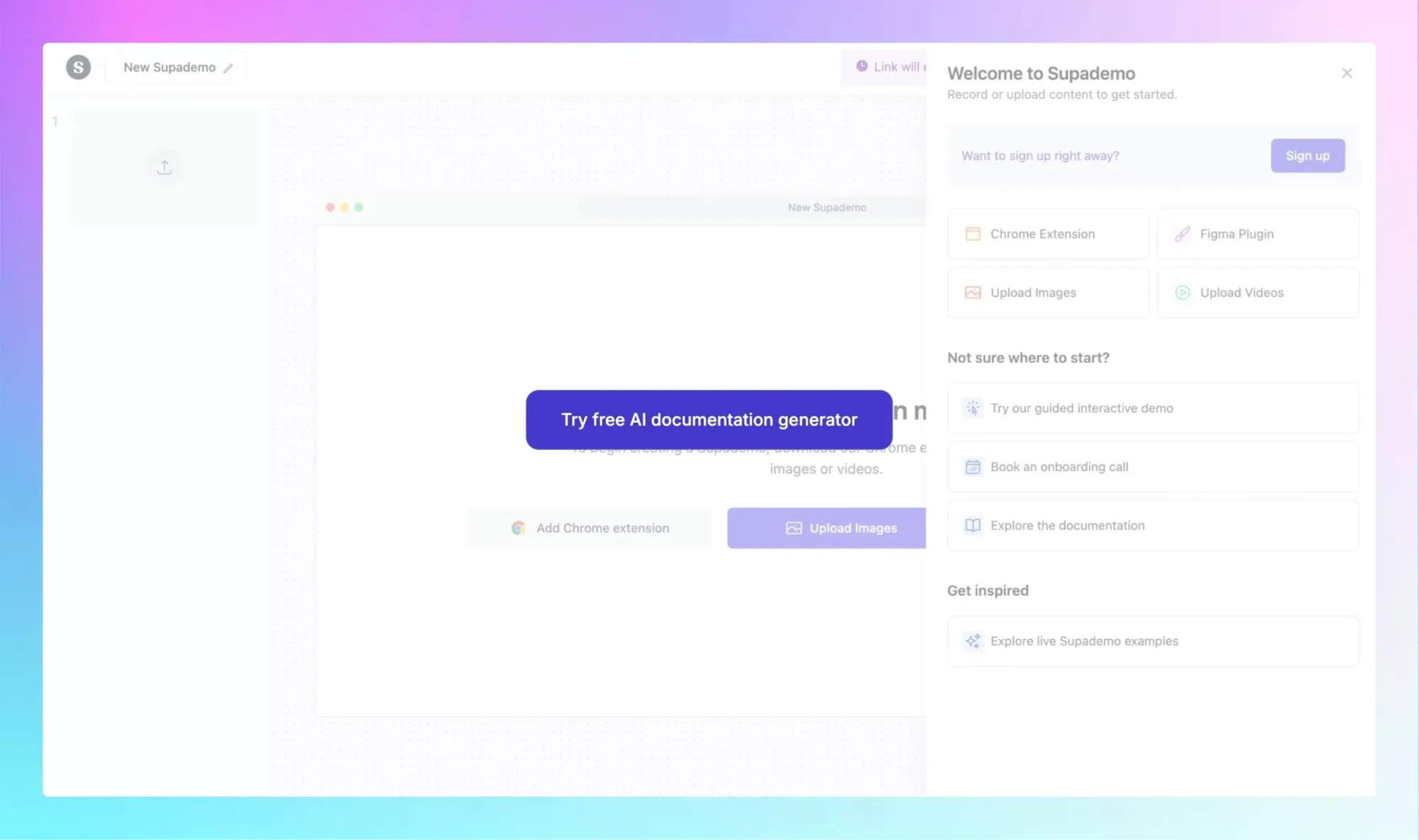Click the pencil edit icon beside New Supademo
Image resolution: width=1419 pixels, height=840 pixels.
pyautogui.click(x=228, y=68)
